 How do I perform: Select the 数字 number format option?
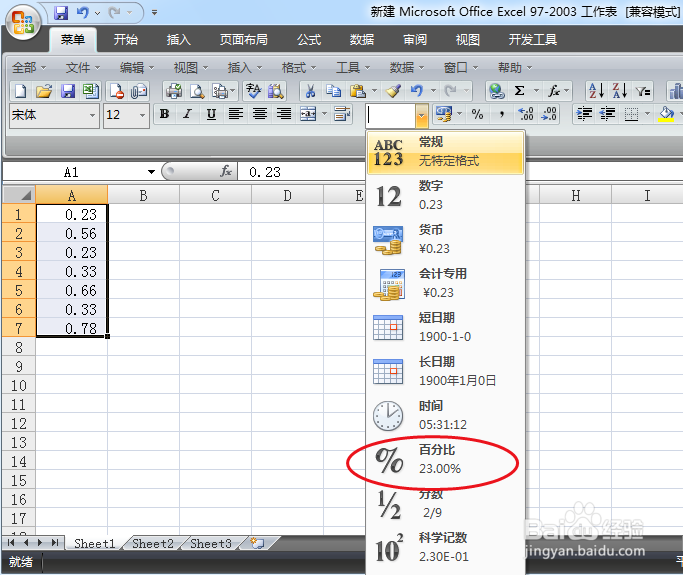tap(445, 195)
